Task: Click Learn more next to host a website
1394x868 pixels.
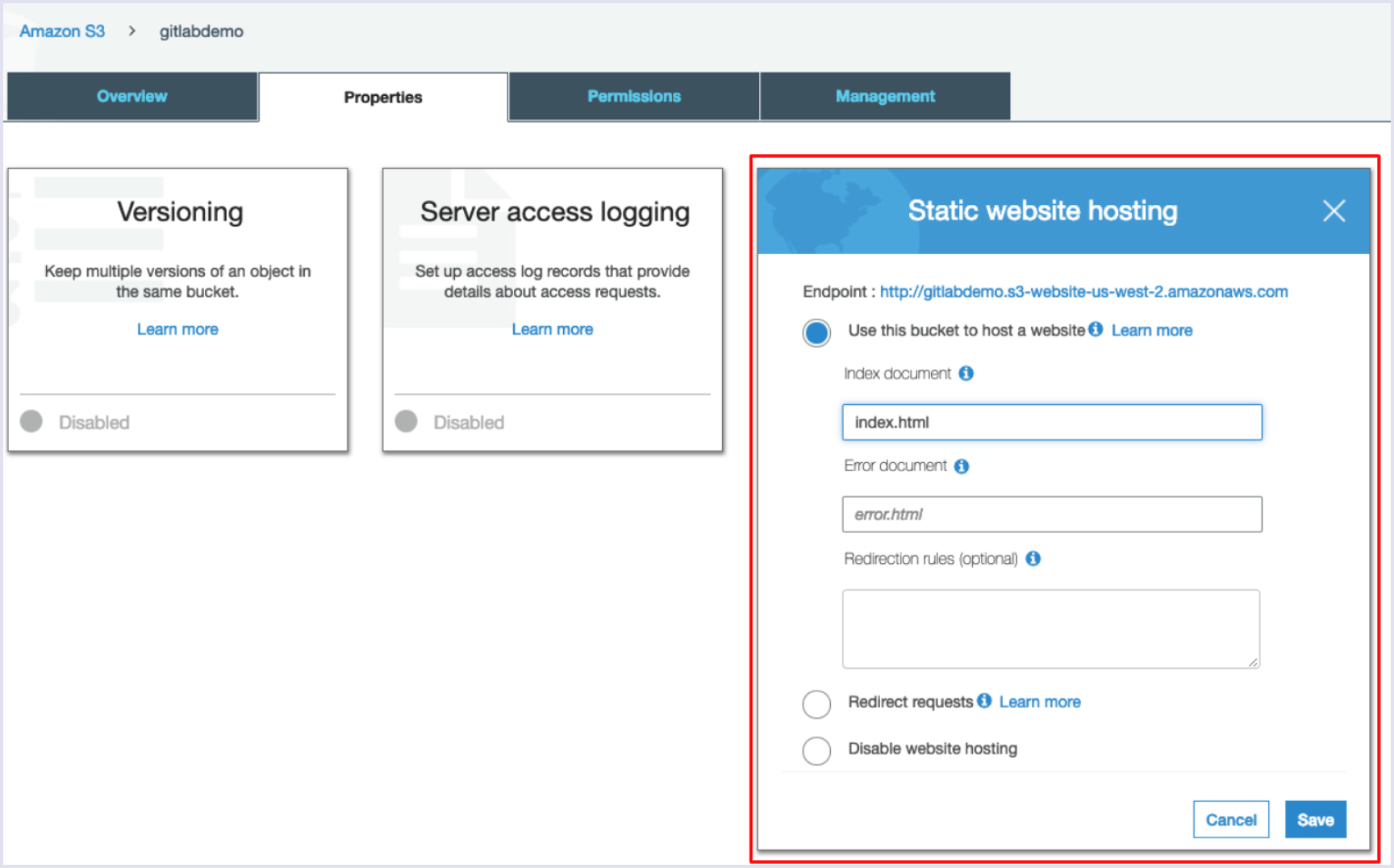Action: click(1151, 330)
